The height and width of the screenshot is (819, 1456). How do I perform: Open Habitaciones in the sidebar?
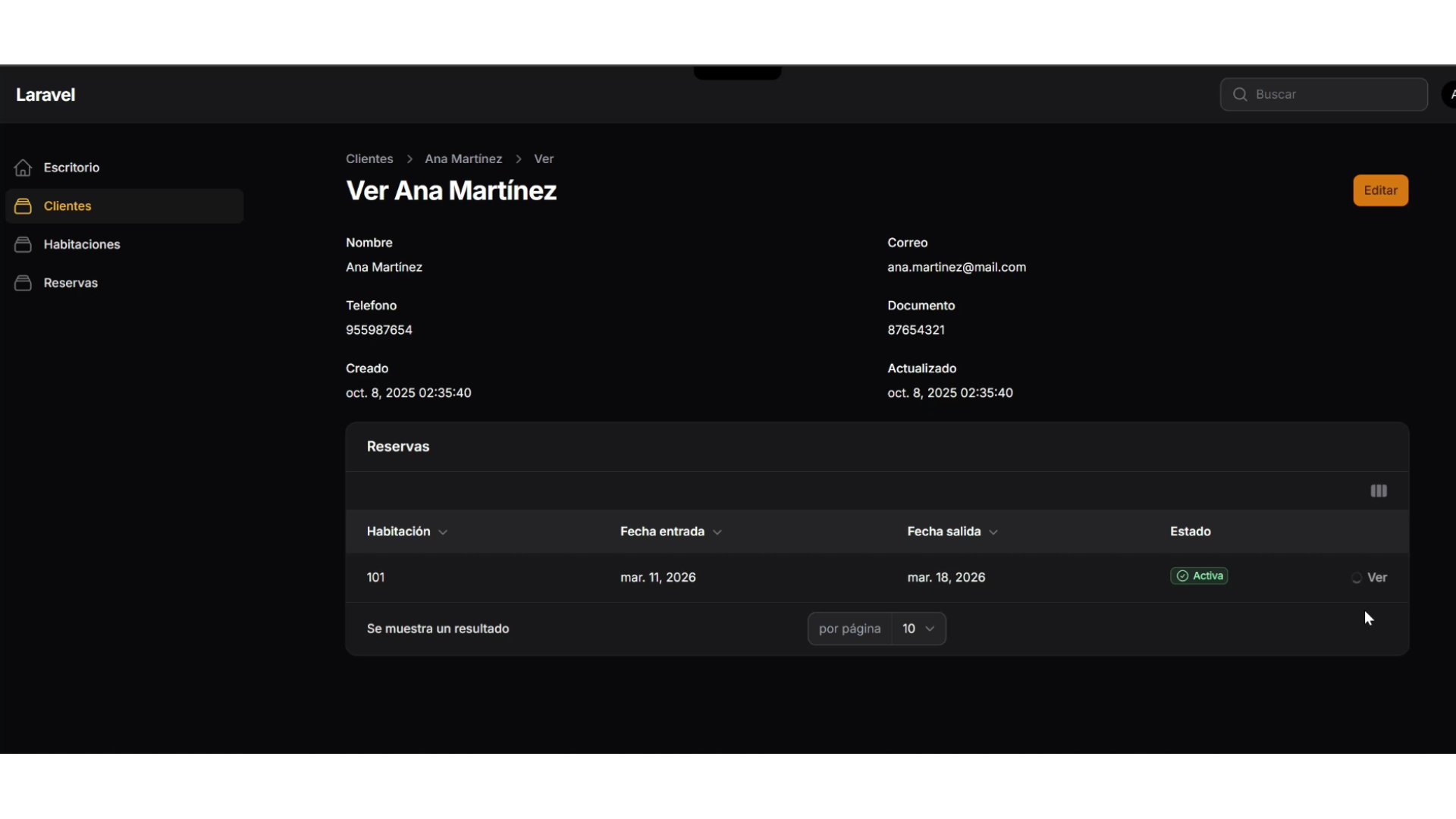(x=82, y=244)
